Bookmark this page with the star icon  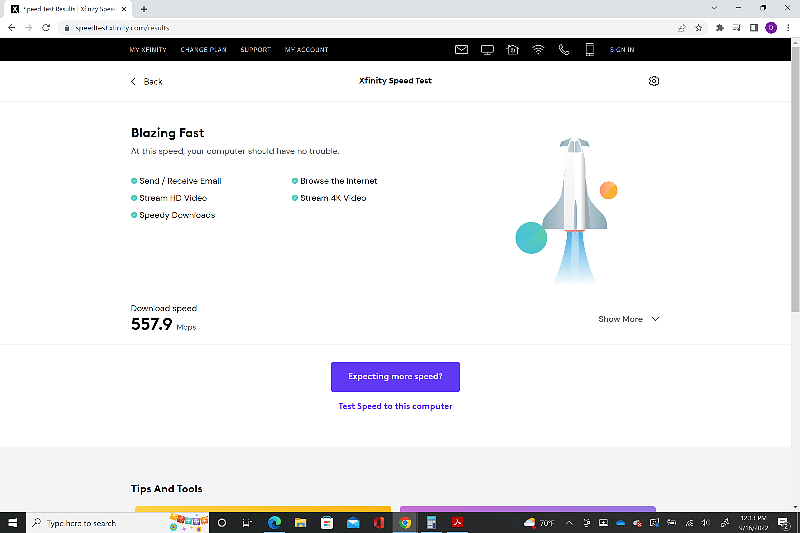click(698, 28)
